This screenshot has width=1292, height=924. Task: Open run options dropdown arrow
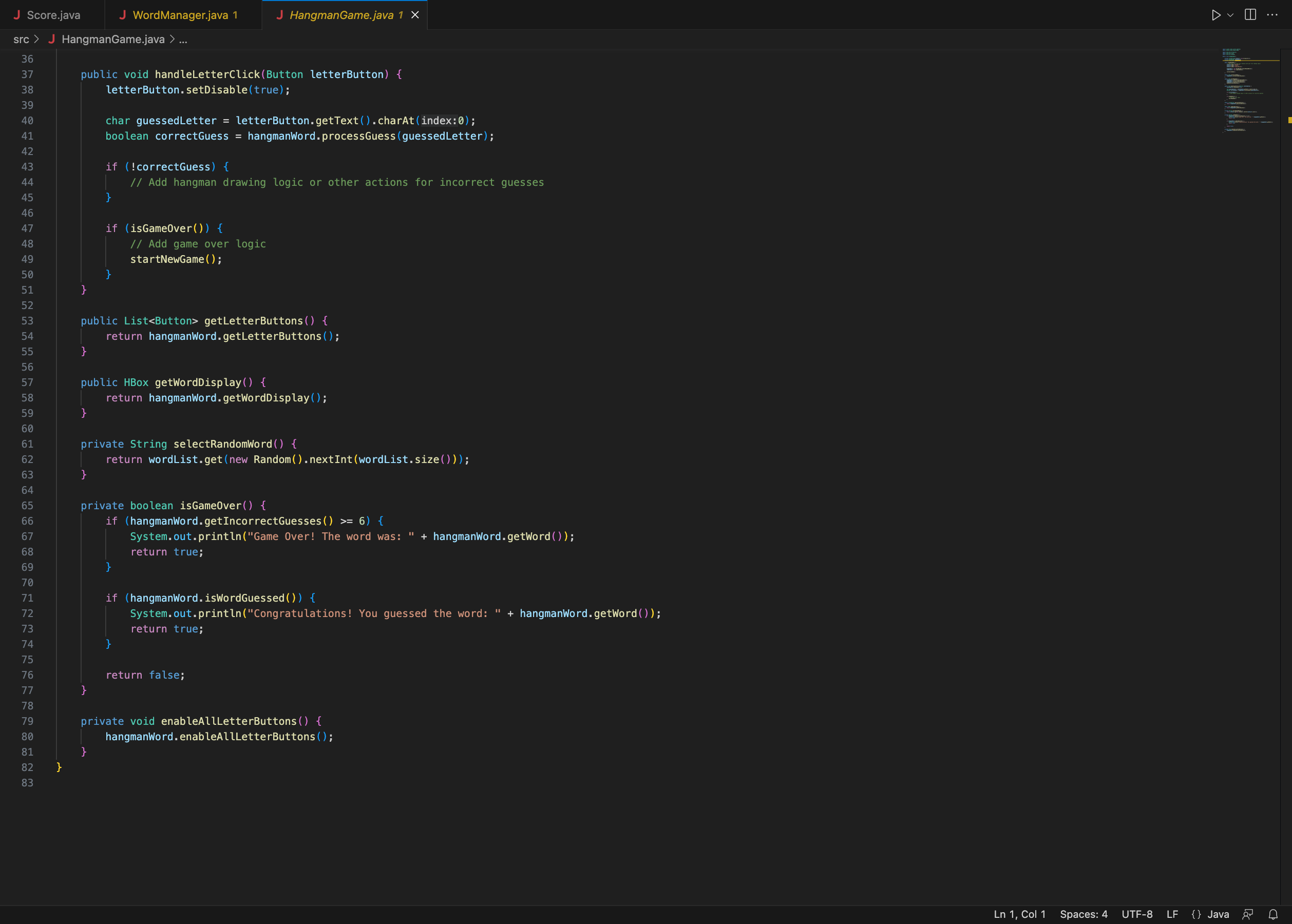pos(1230,15)
